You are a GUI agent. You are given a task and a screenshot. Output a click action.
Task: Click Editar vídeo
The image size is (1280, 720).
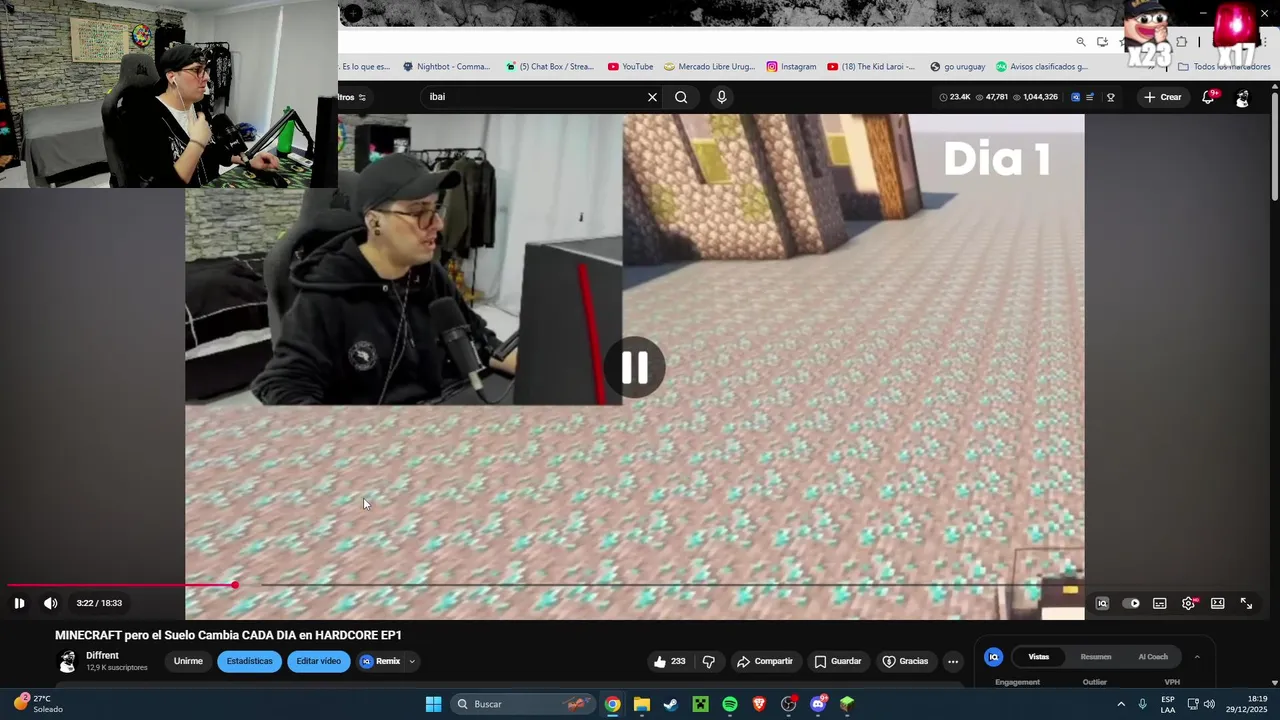click(319, 661)
